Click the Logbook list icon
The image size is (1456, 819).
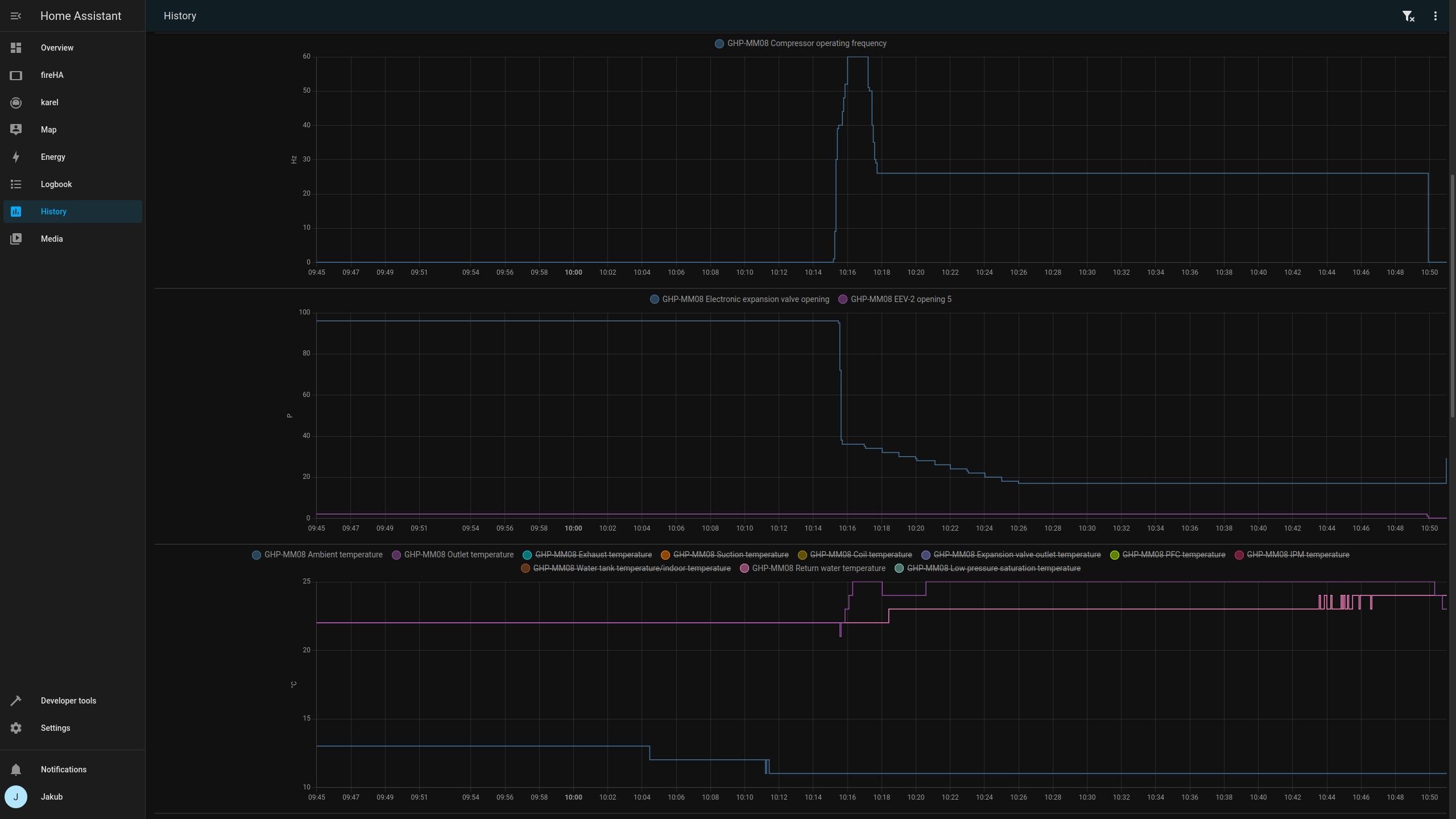point(16,184)
